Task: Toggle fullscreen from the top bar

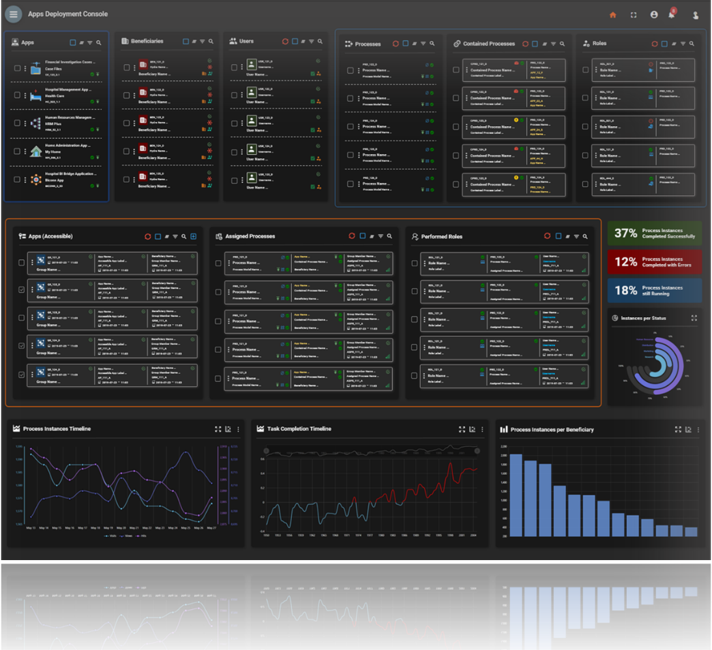Action: click(x=633, y=15)
